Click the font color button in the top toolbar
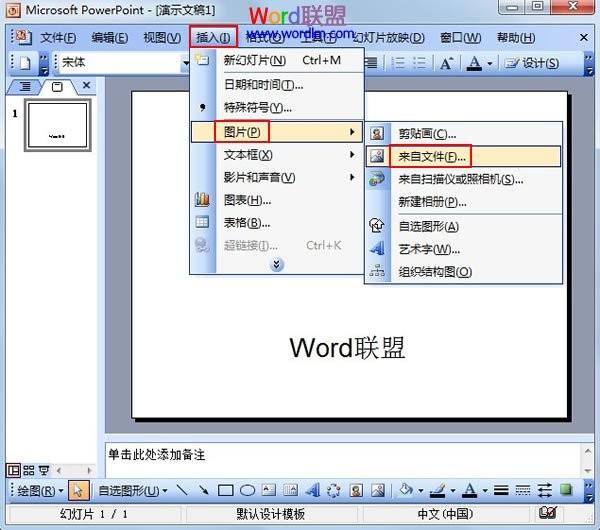Screen dimensions: 600x530 click(x=473, y=62)
